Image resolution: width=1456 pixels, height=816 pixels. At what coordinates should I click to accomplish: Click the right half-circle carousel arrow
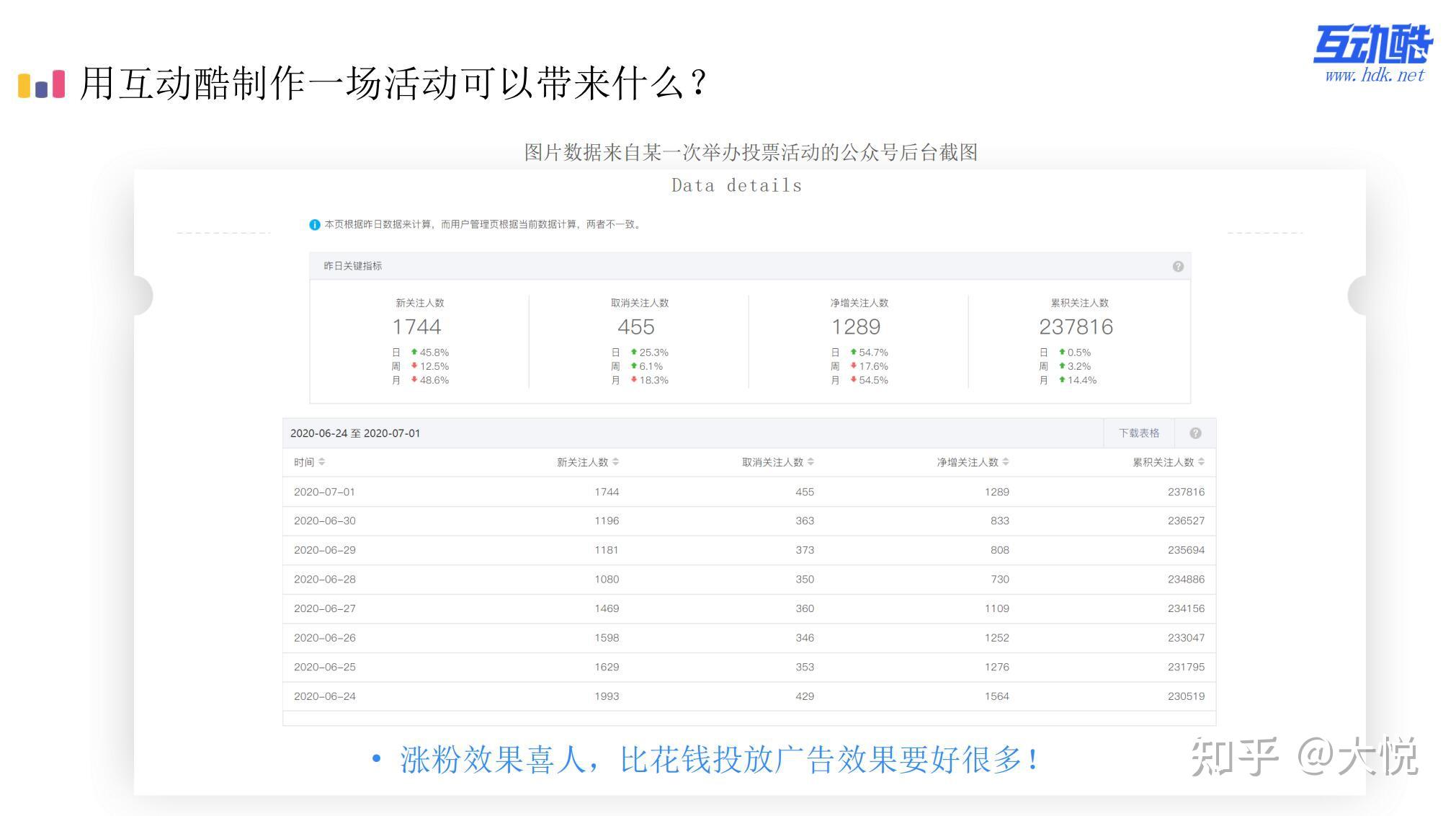[x=1356, y=295]
